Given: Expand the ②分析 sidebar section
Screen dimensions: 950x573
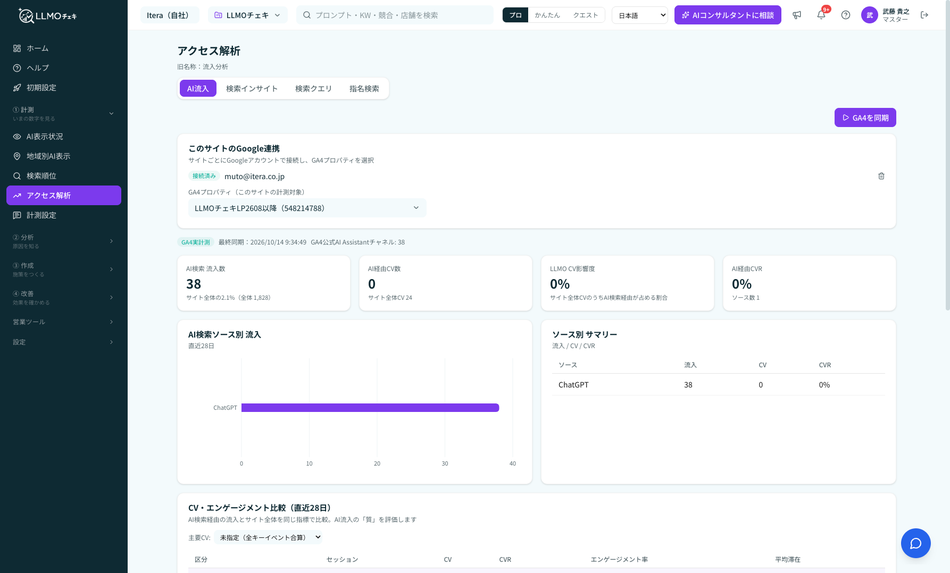Looking at the screenshot, I should coord(64,241).
